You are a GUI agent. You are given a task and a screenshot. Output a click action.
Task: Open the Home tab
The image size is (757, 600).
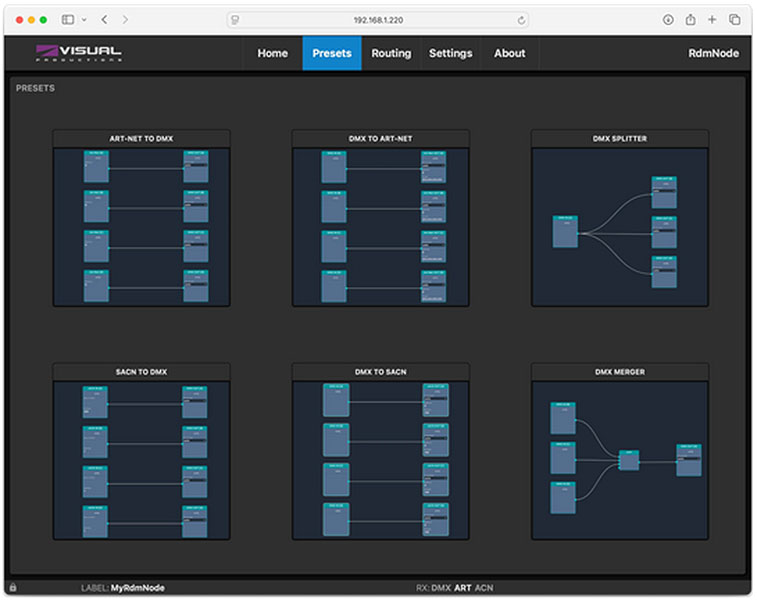click(272, 53)
